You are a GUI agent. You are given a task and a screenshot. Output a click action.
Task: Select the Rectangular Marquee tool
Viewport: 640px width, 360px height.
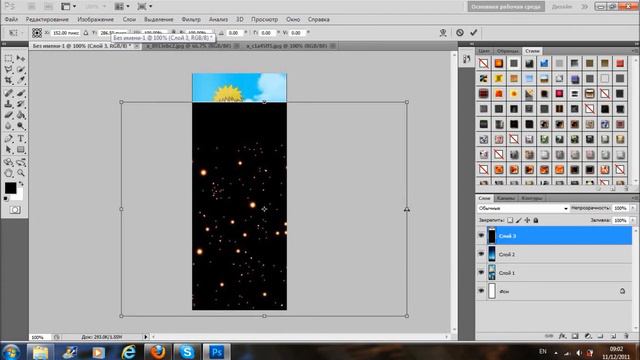9,59
